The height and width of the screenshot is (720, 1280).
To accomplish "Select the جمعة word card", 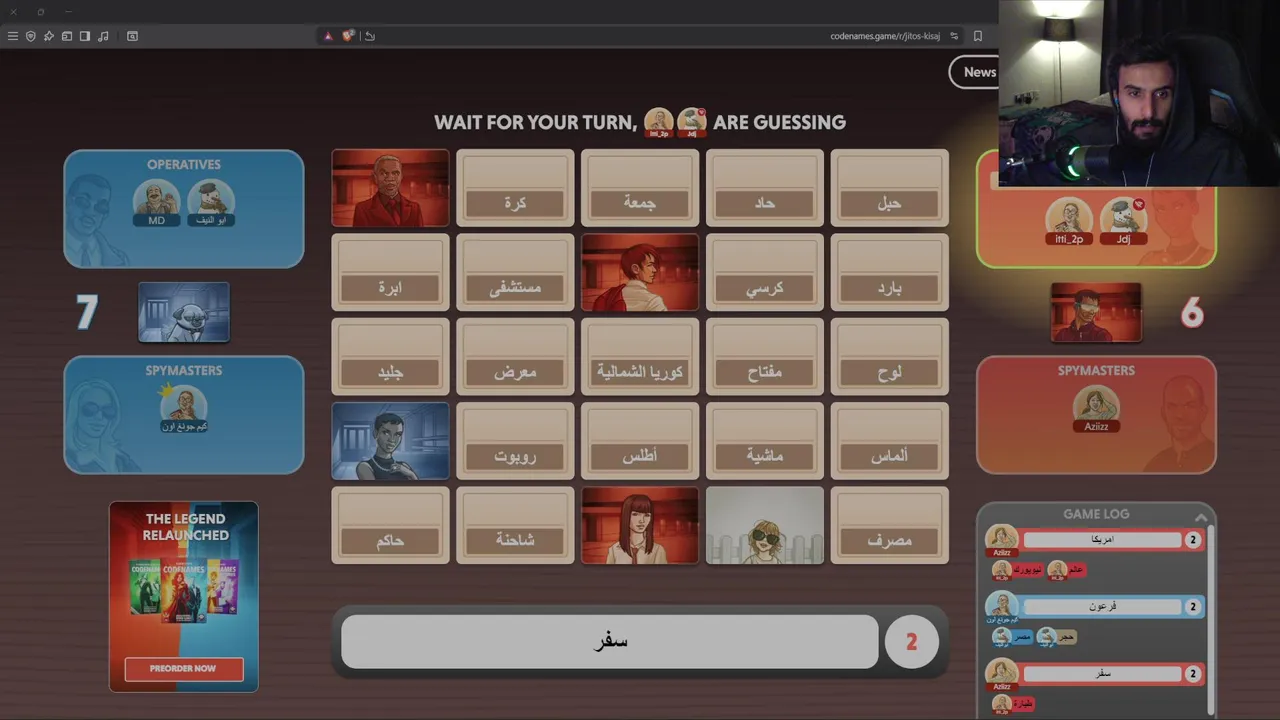I will (x=640, y=189).
